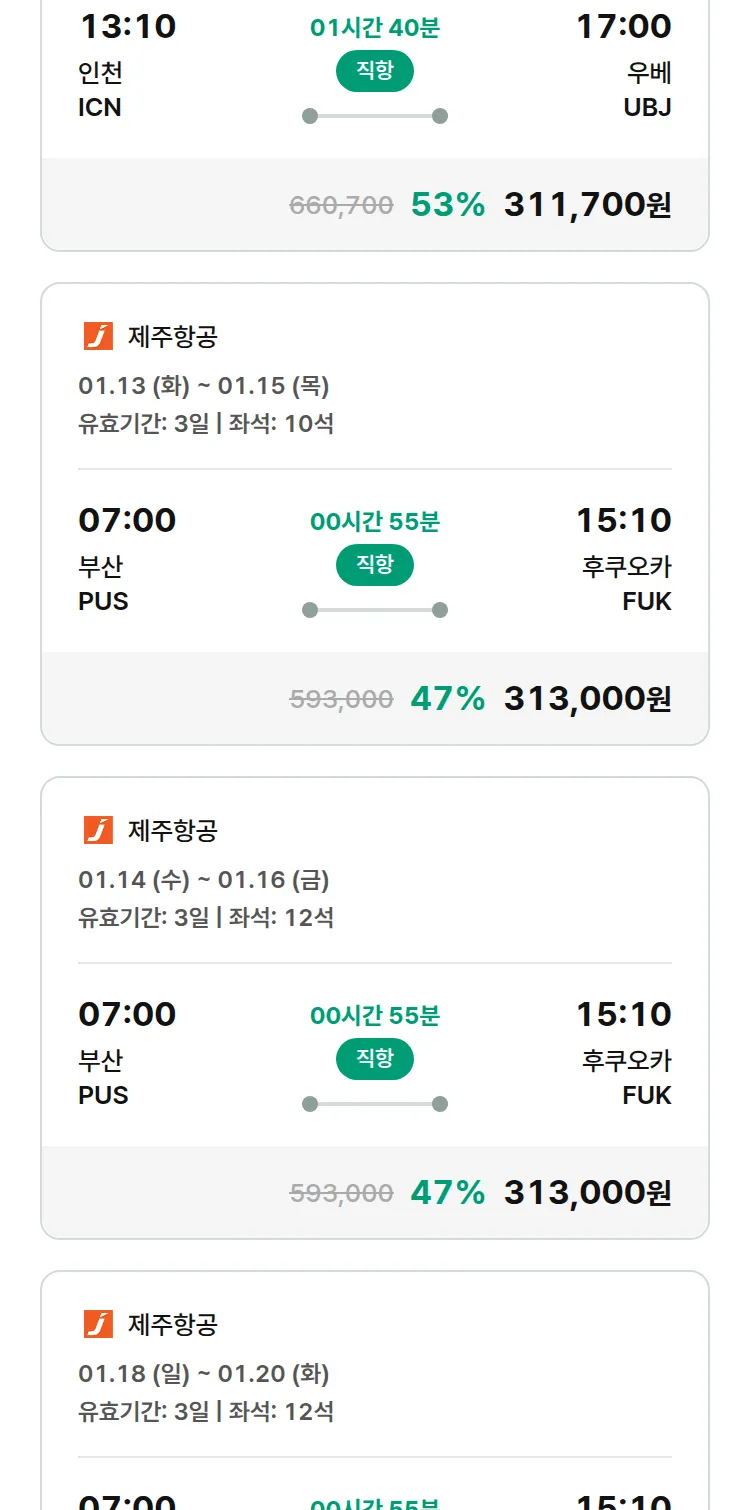Open the 01.18 (일) ~ 01.20 (화) flight card

coord(204,1374)
